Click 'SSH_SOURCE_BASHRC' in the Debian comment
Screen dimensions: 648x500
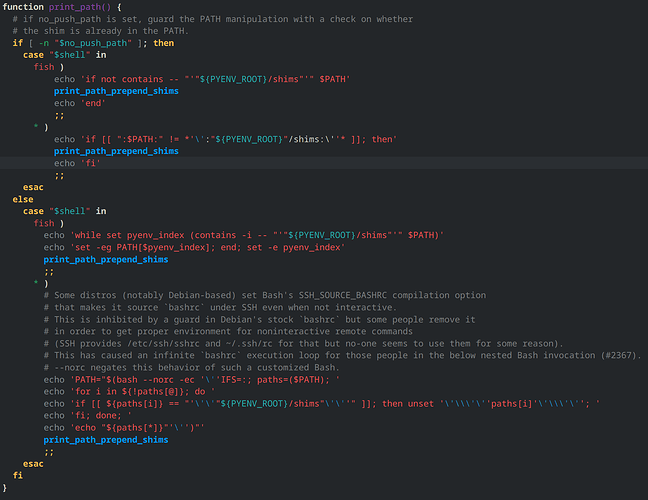343,295
